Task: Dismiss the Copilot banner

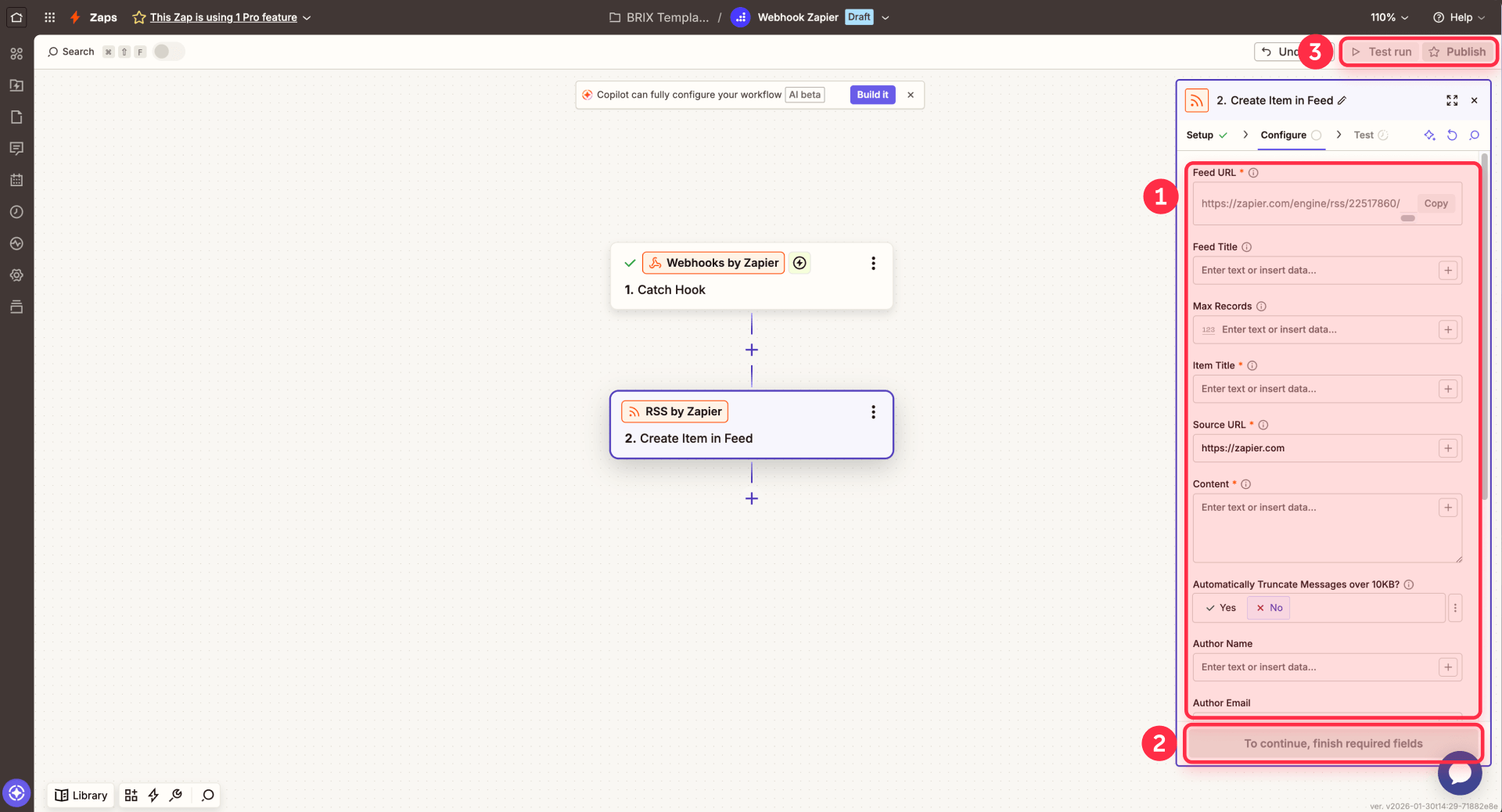Action: point(911,95)
